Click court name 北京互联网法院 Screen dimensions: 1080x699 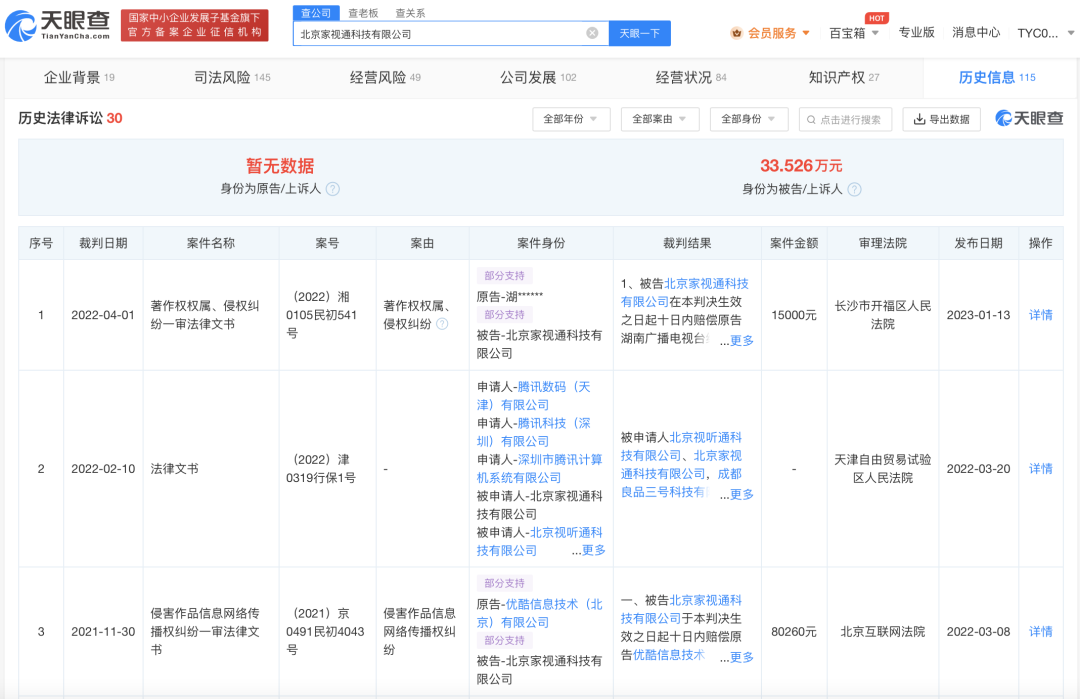883,632
